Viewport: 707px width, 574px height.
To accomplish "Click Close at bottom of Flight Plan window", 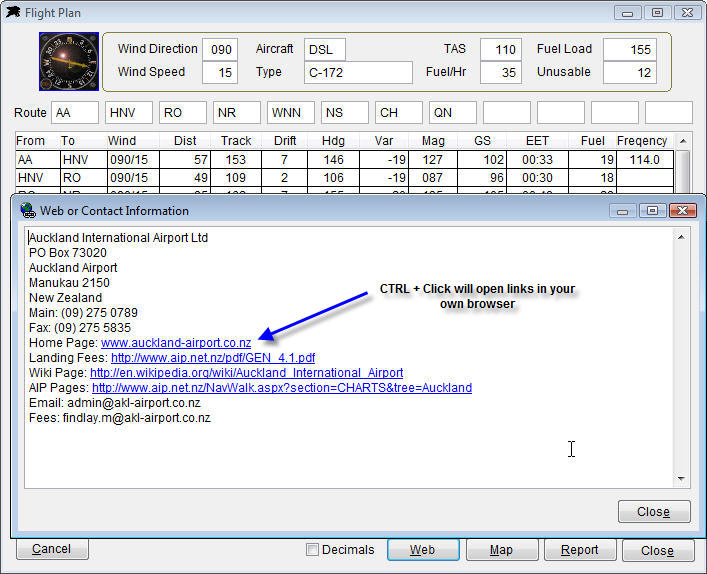I will coord(657,551).
